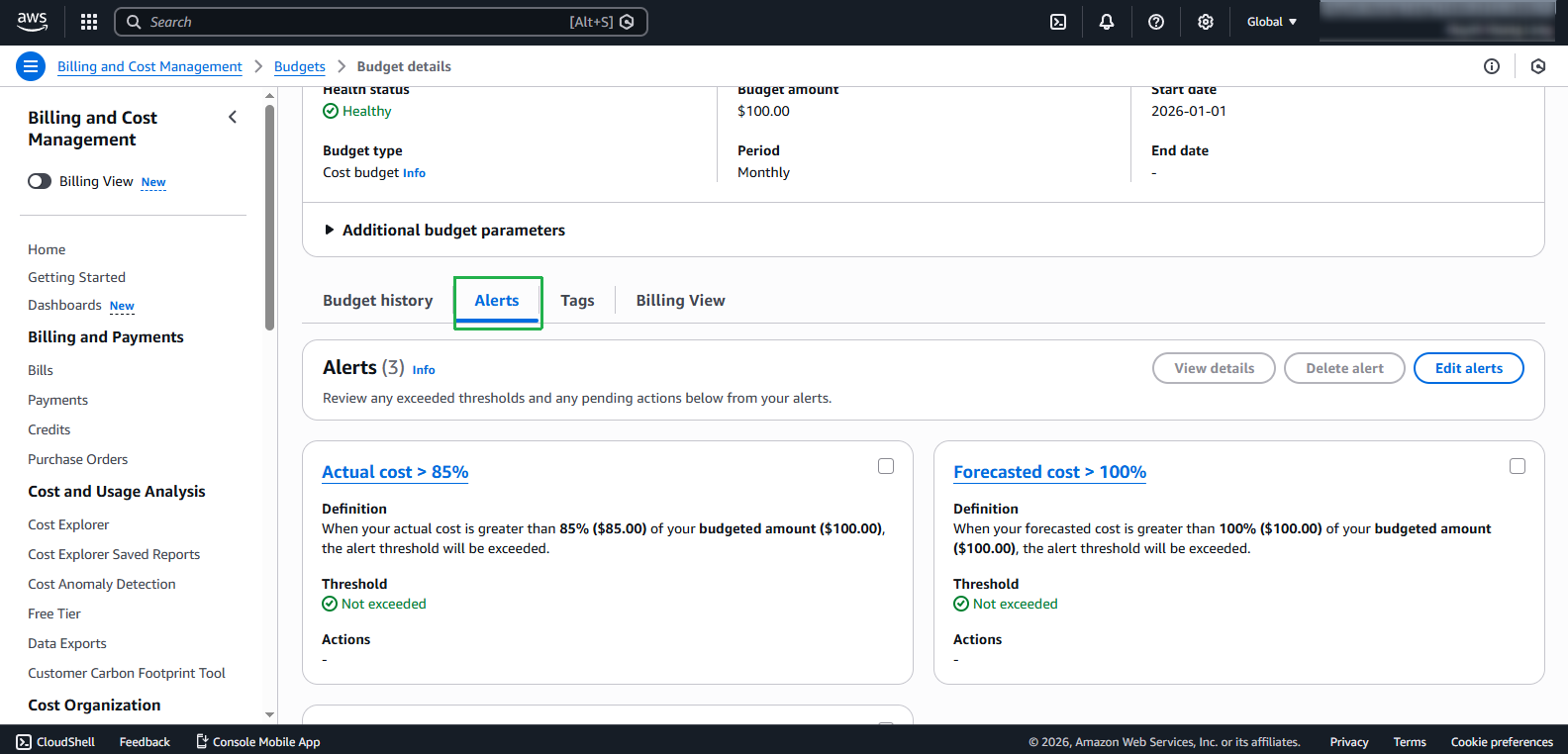
Task: Open Dashboards in the sidebar
Action: click(x=64, y=305)
